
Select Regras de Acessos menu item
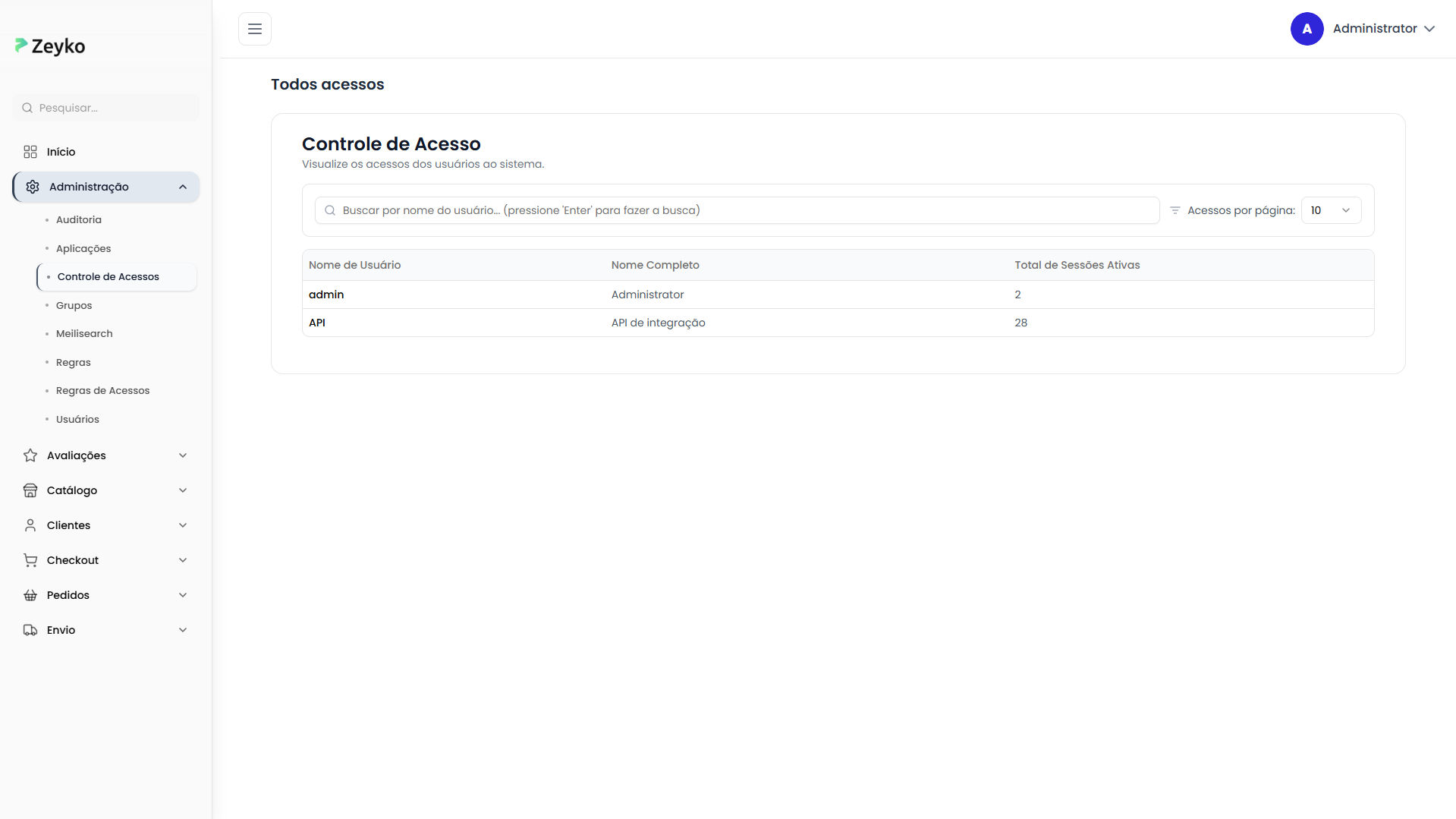pyautogui.click(x=103, y=391)
